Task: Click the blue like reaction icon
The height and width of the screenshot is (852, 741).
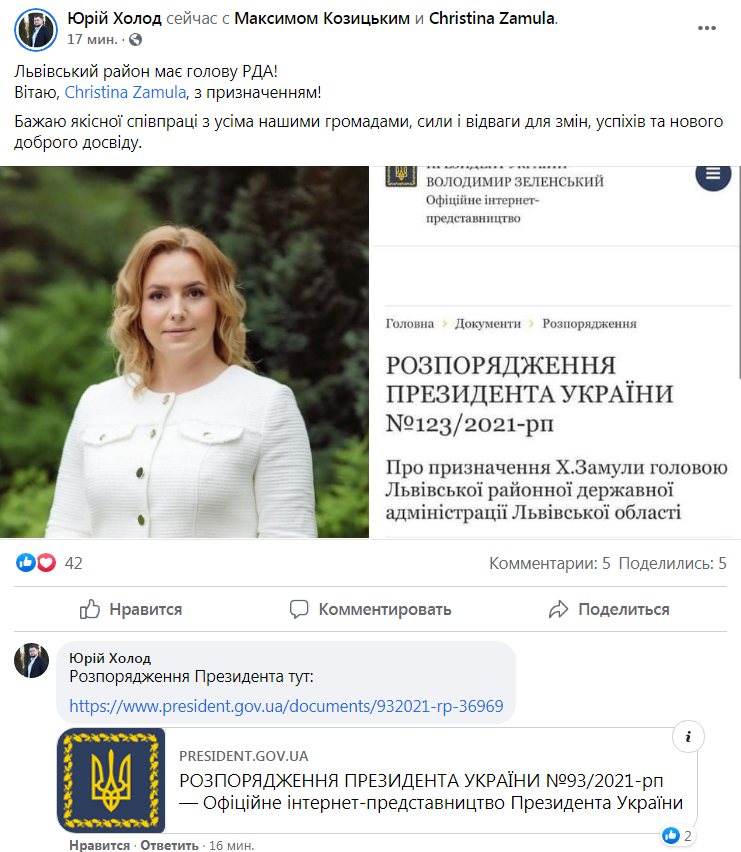Action: 26,562
